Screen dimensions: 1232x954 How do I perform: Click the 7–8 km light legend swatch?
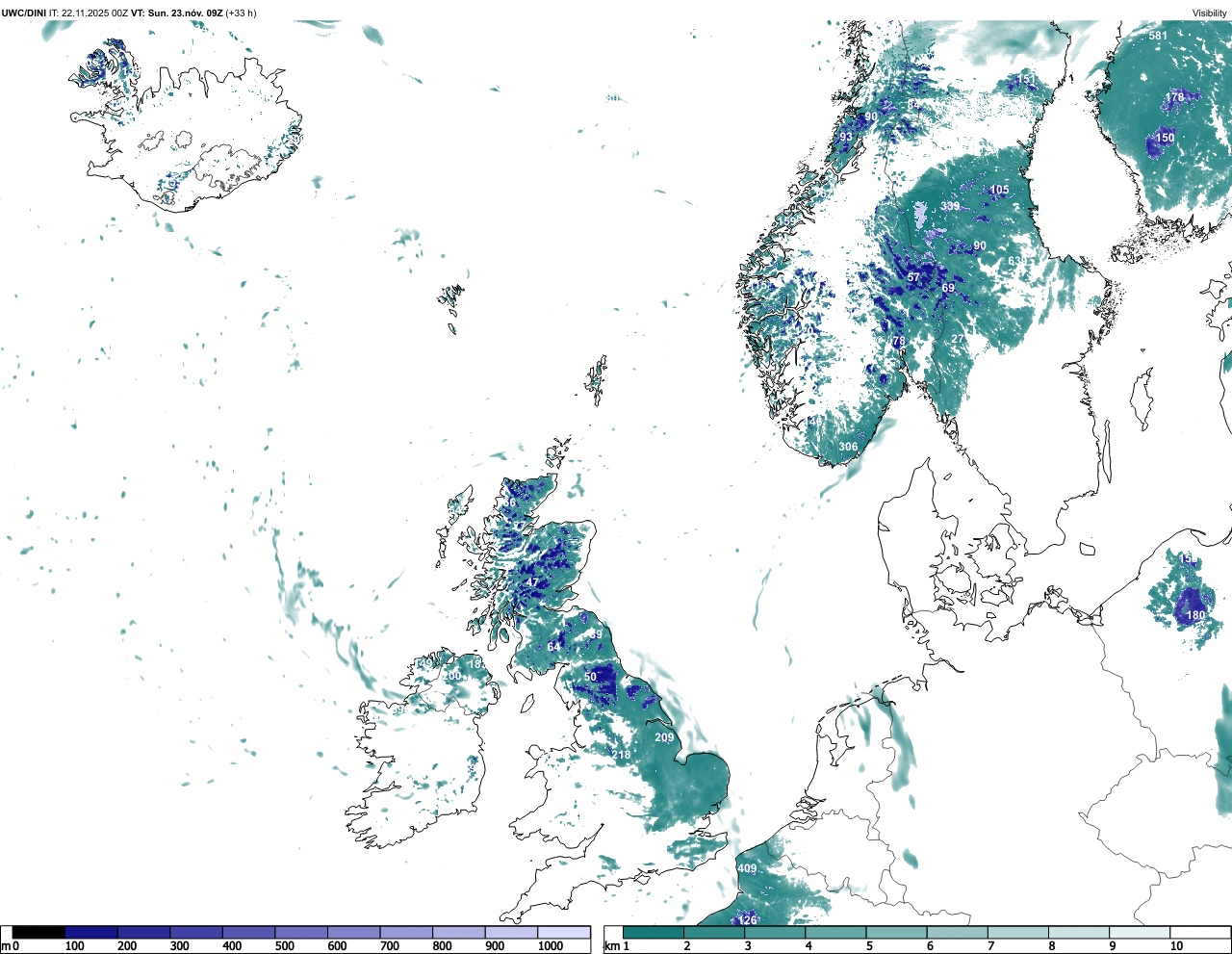(x=1017, y=932)
